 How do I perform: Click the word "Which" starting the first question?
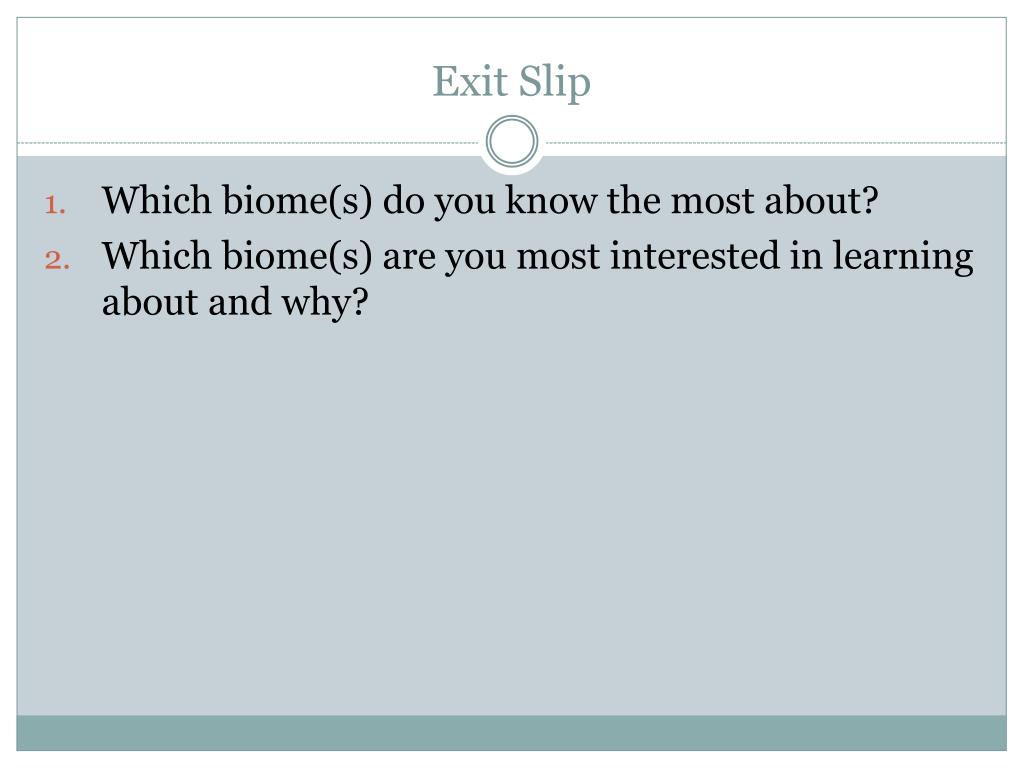coord(157,200)
